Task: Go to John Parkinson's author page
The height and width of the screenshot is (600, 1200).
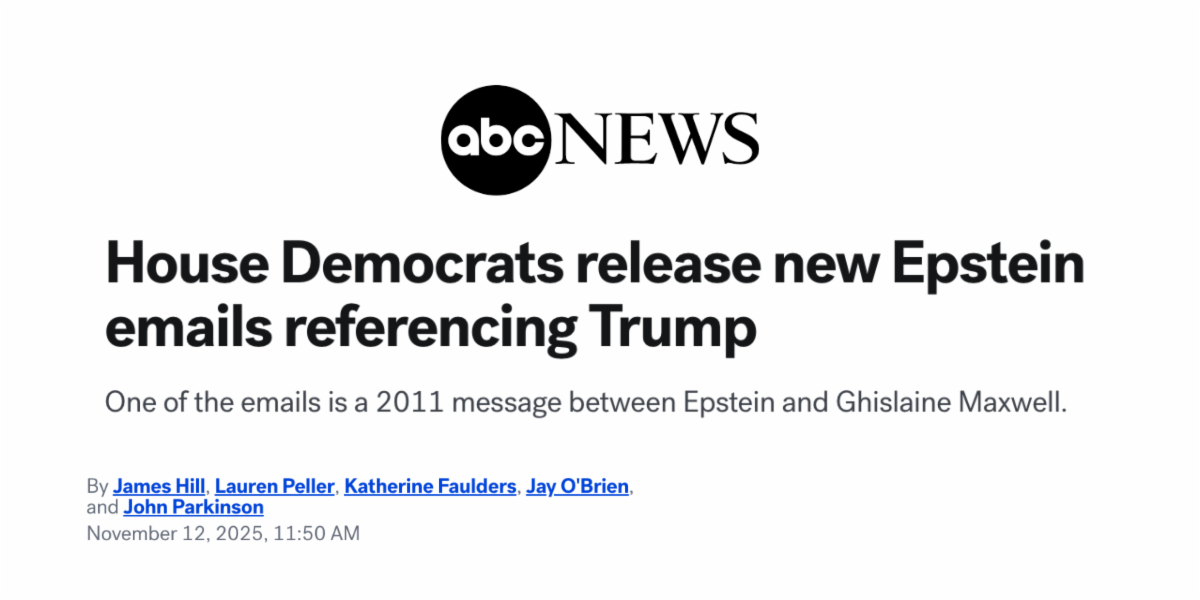Action: click(x=193, y=507)
